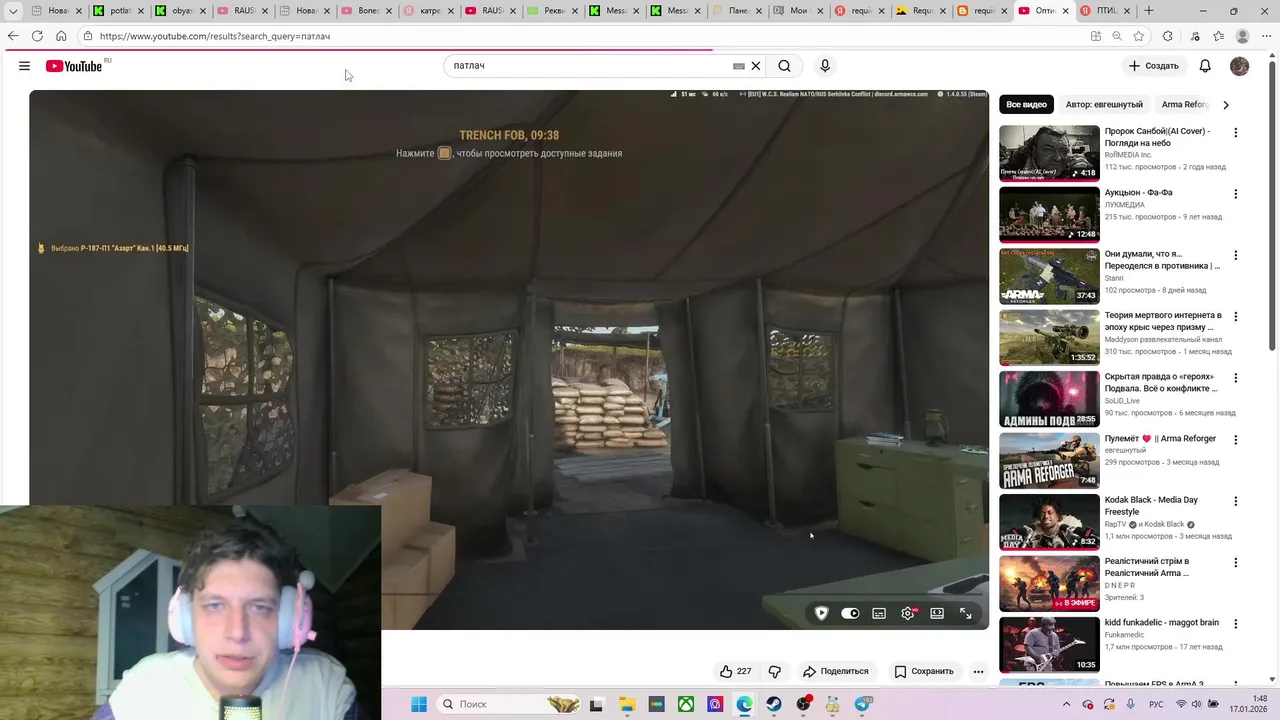The height and width of the screenshot is (720, 1280).
Task: Open the tab search dropdown
Action: [x=13, y=11]
